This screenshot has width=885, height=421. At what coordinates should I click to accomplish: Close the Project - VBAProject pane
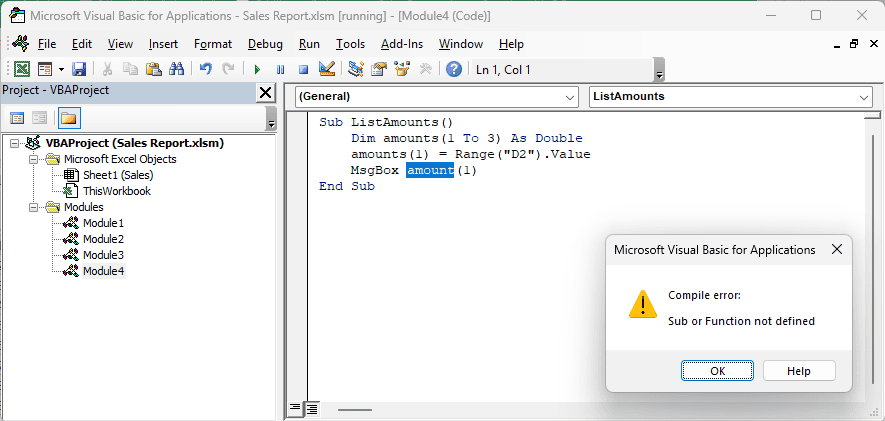pos(265,92)
